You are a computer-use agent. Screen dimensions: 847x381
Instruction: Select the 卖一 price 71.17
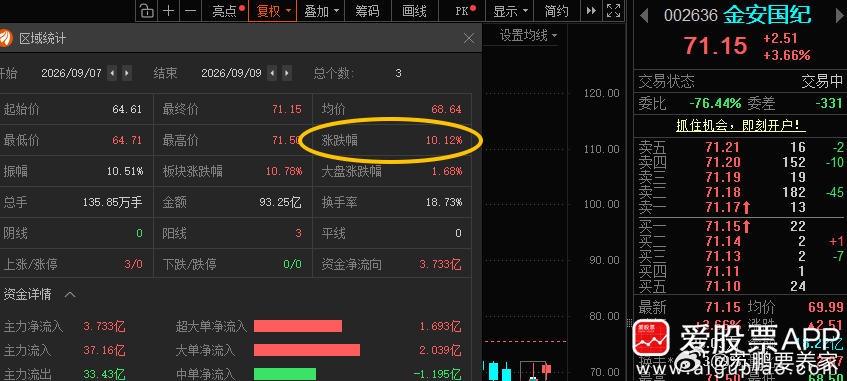pyautogui.click(x=722, y=207)
